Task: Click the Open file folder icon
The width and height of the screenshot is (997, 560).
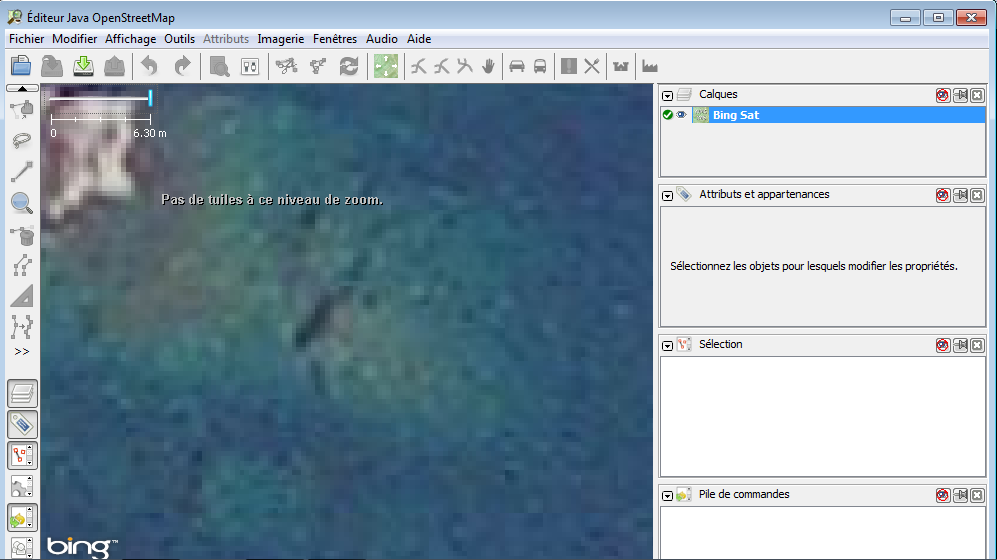Action: (21, 66)
